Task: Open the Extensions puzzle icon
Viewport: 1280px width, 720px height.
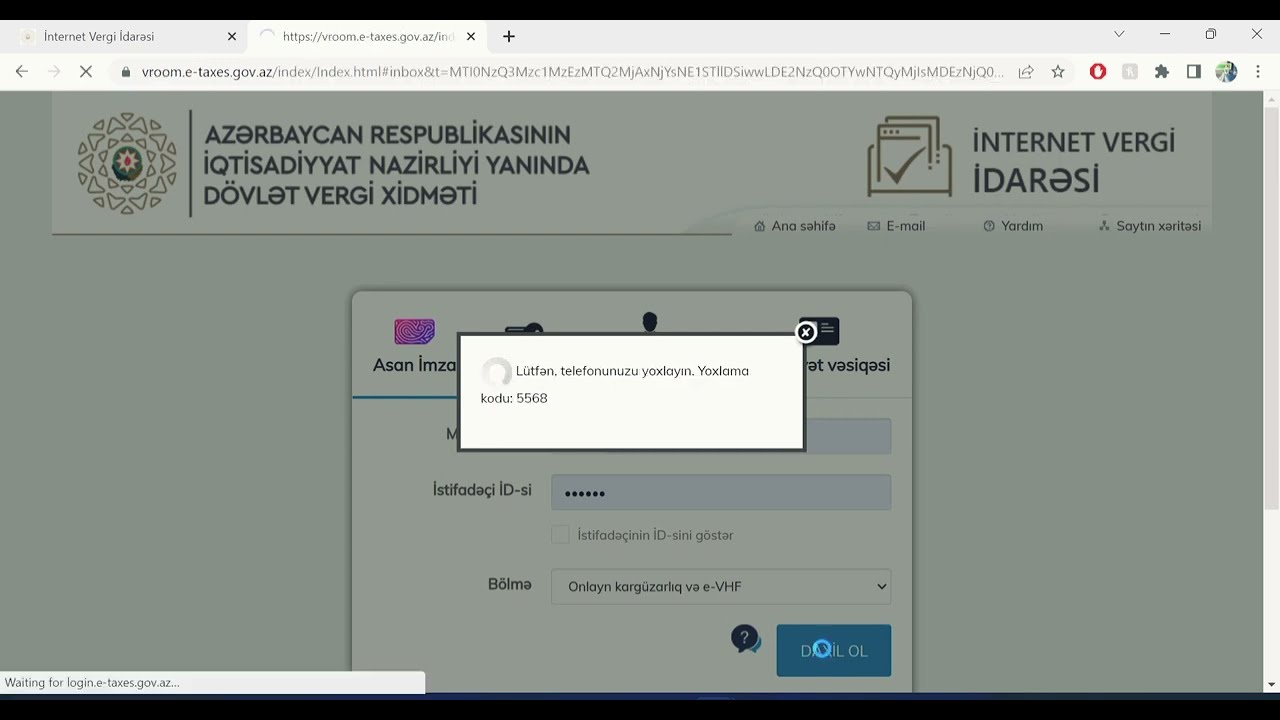Action: (x=1162, y=72)
